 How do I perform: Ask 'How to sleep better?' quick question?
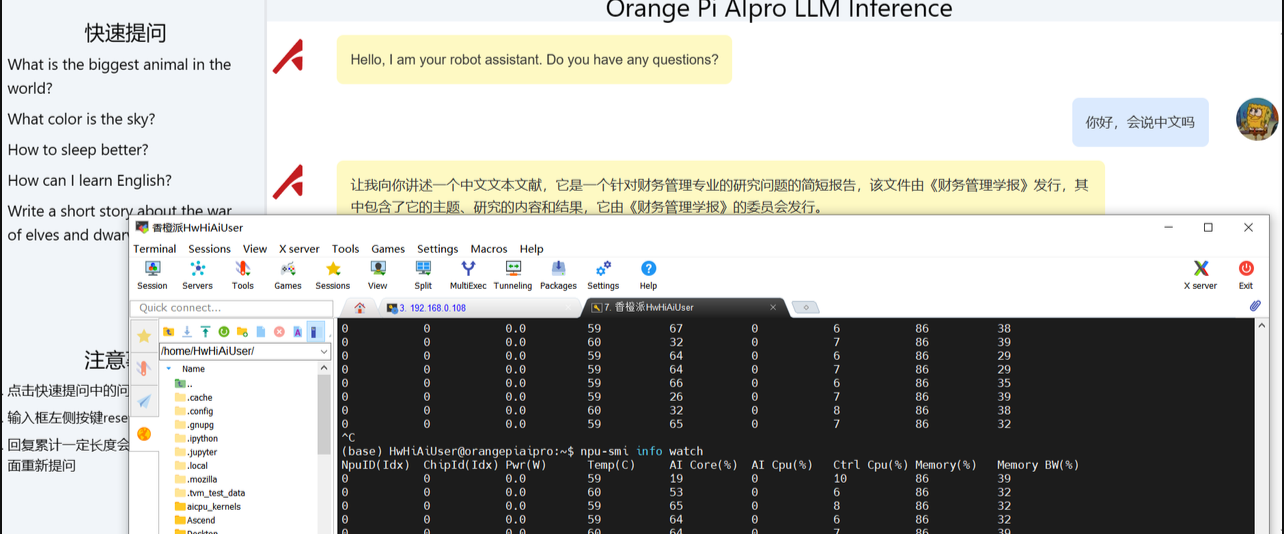78,150
